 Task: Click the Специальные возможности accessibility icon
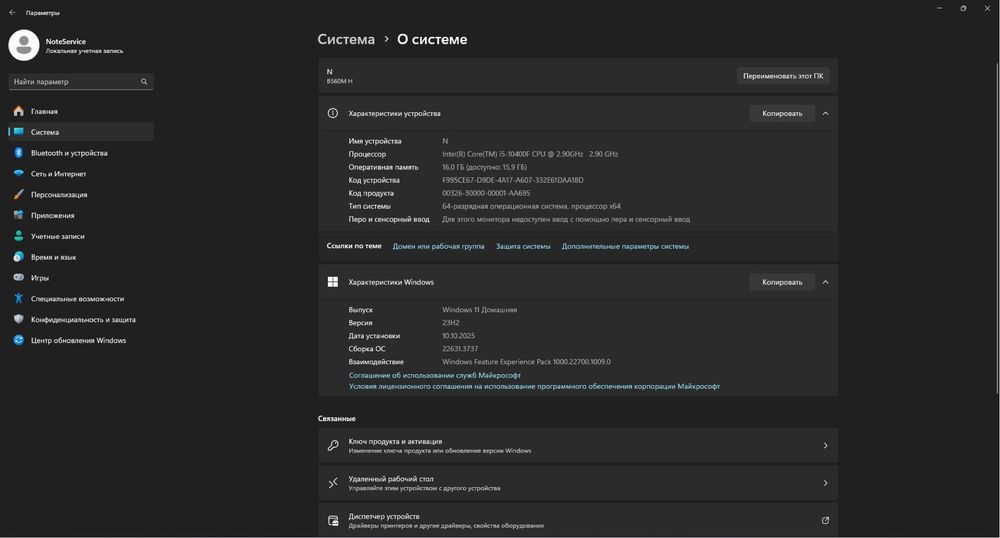[18, 298]
